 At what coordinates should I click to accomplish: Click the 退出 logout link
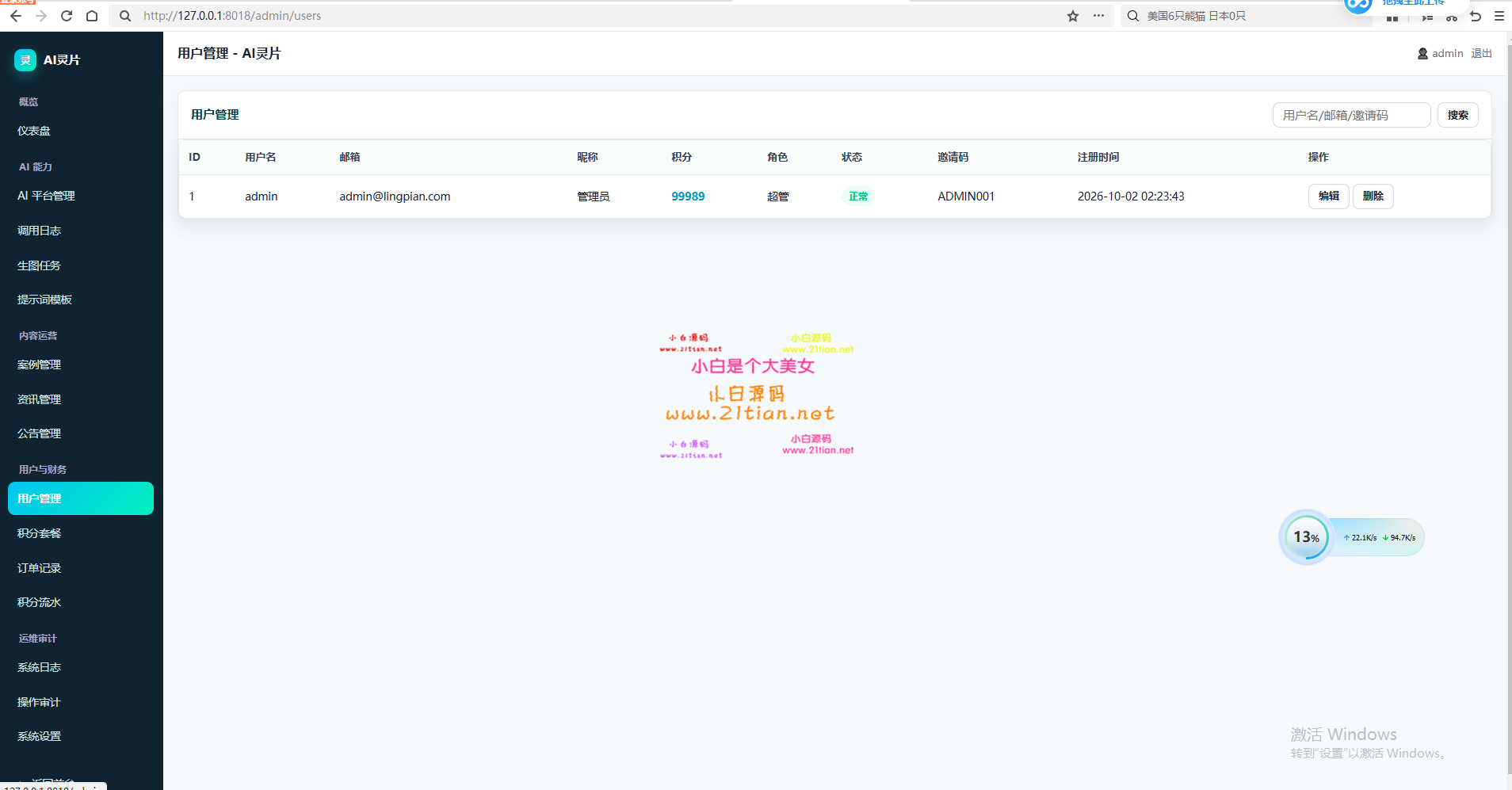1482,54
